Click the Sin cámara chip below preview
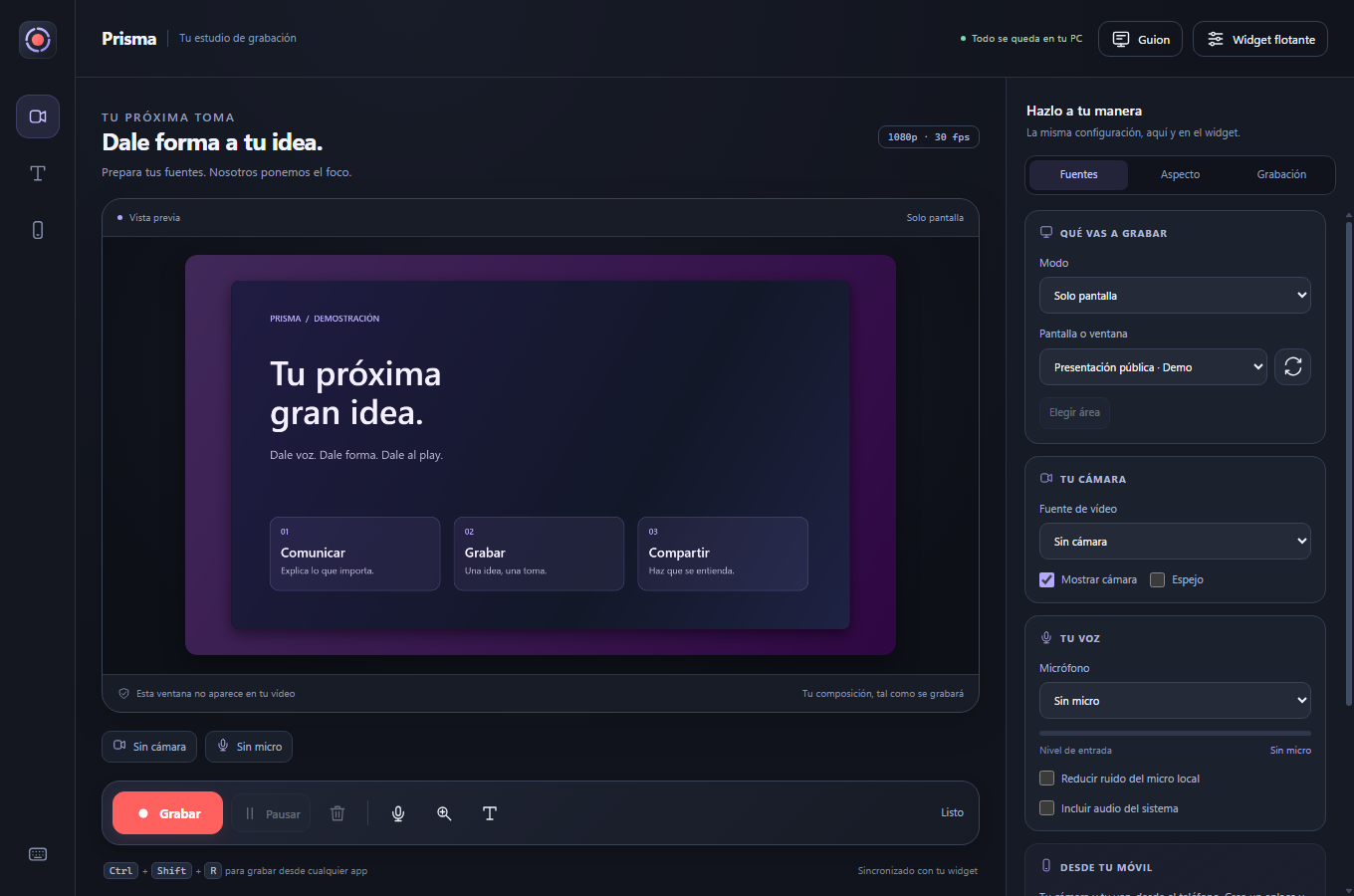 (149, 747)
